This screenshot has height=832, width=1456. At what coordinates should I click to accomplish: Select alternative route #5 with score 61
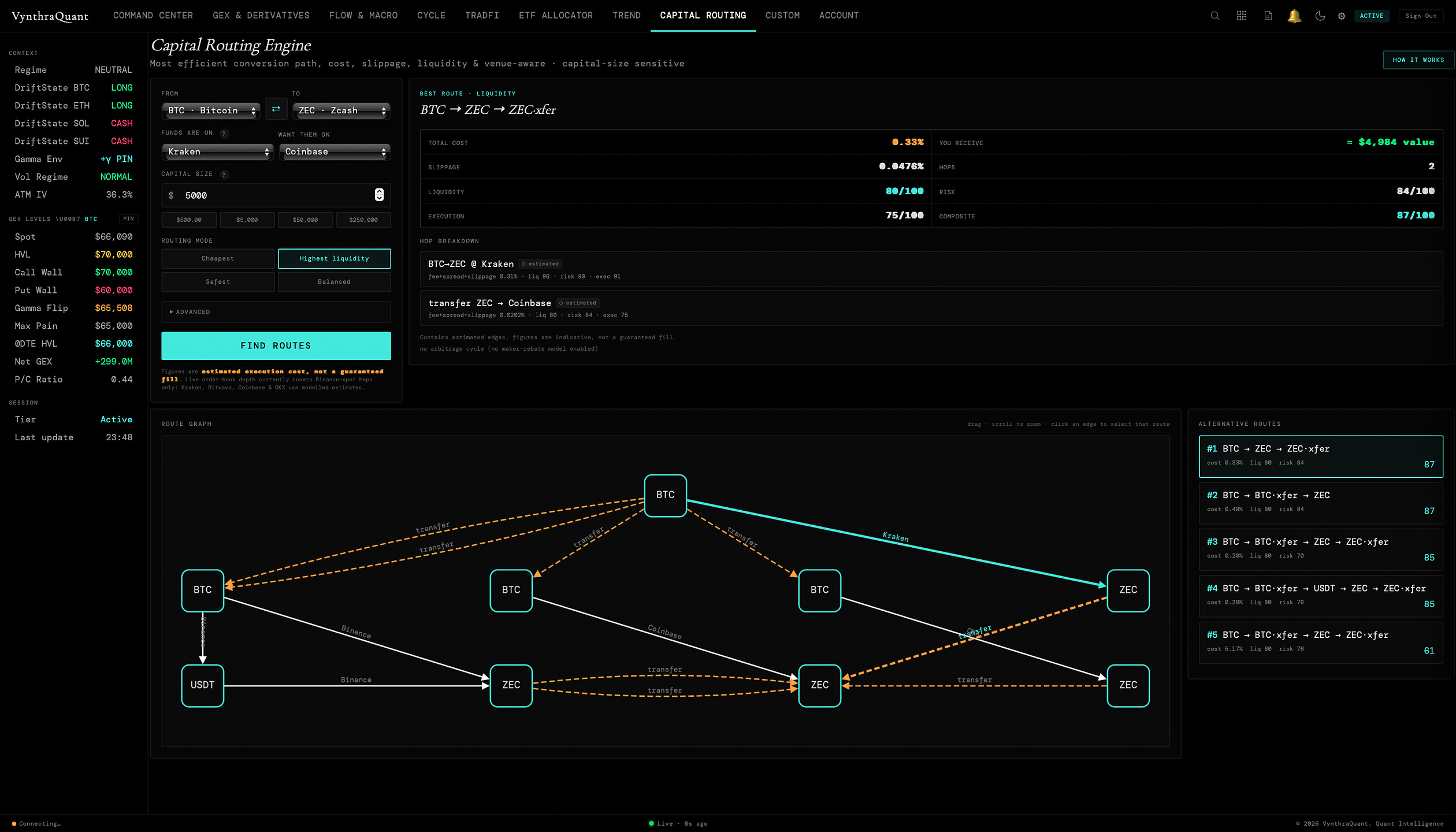tap(1321, 642)
